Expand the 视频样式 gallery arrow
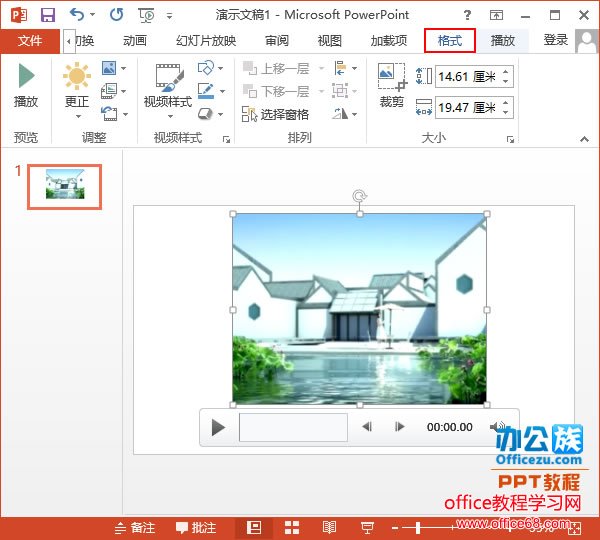600x540 pixels. [x=170, y=116]
